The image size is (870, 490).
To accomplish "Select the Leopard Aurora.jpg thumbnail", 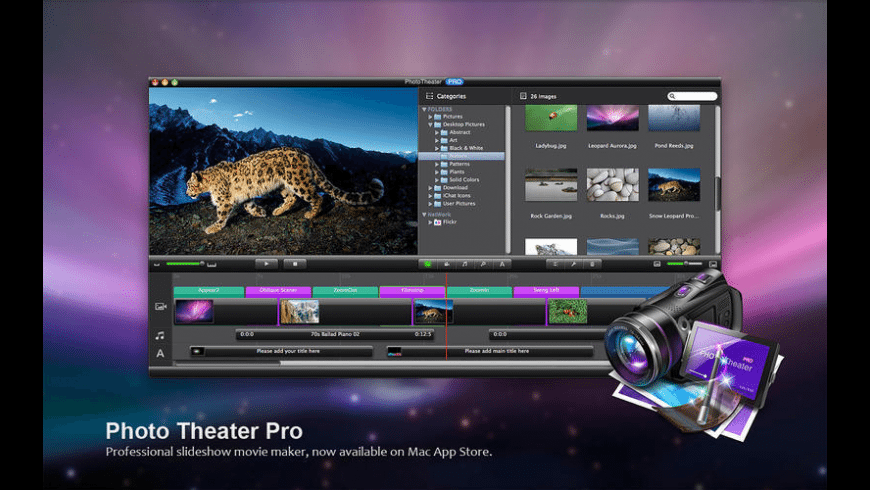I will coord(613,118).
